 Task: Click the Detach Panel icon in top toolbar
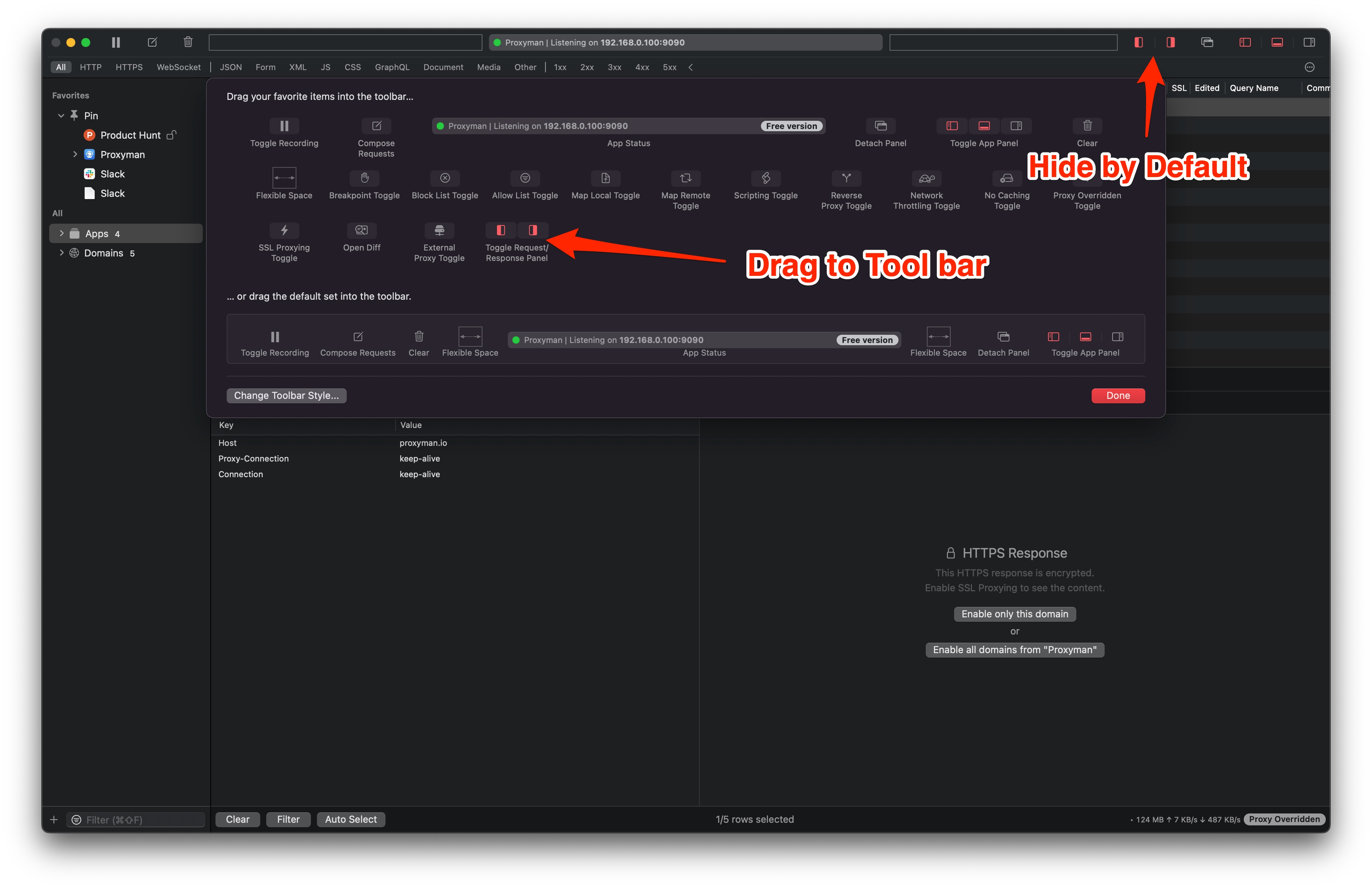tap(1206, 42)
